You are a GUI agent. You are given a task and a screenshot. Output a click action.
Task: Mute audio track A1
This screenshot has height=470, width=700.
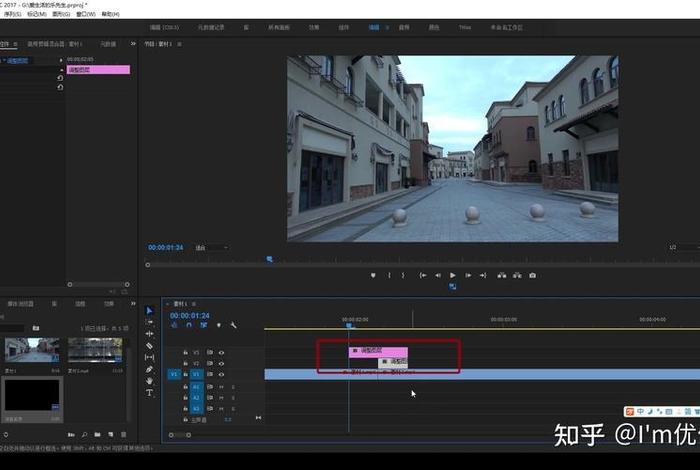pos(221,386)
